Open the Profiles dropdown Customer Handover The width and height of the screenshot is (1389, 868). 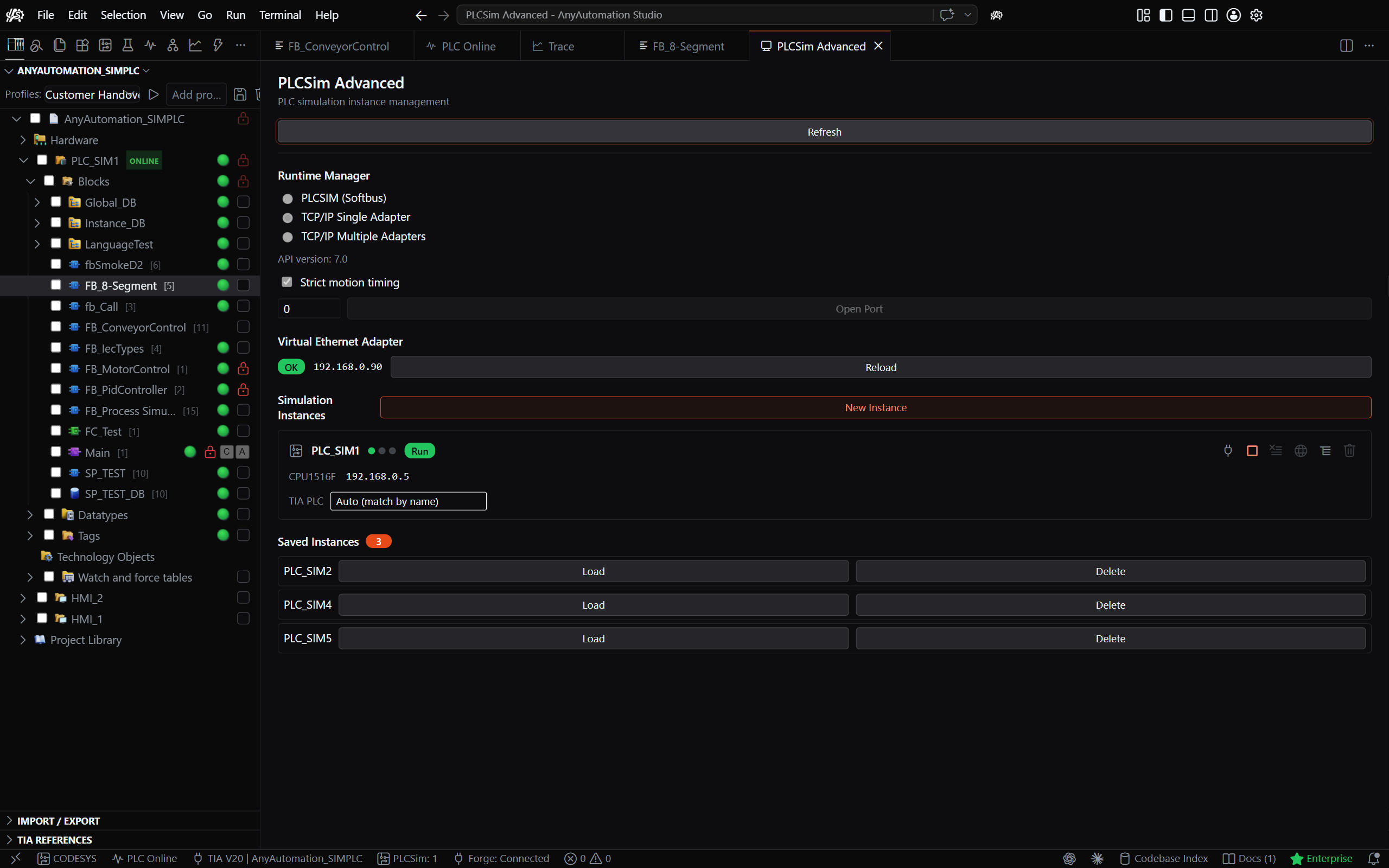(92, 94)
